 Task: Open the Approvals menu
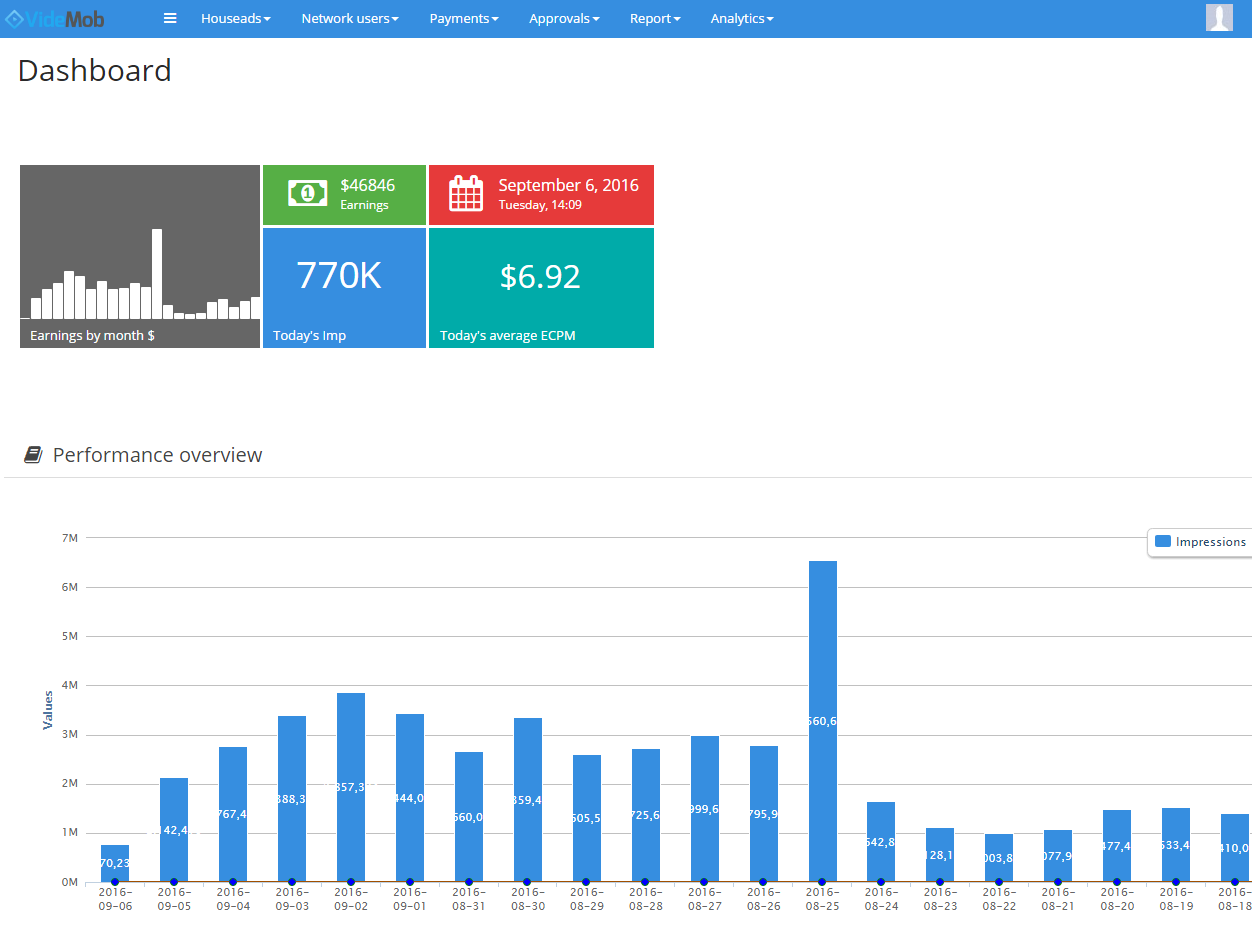point(564,18)
